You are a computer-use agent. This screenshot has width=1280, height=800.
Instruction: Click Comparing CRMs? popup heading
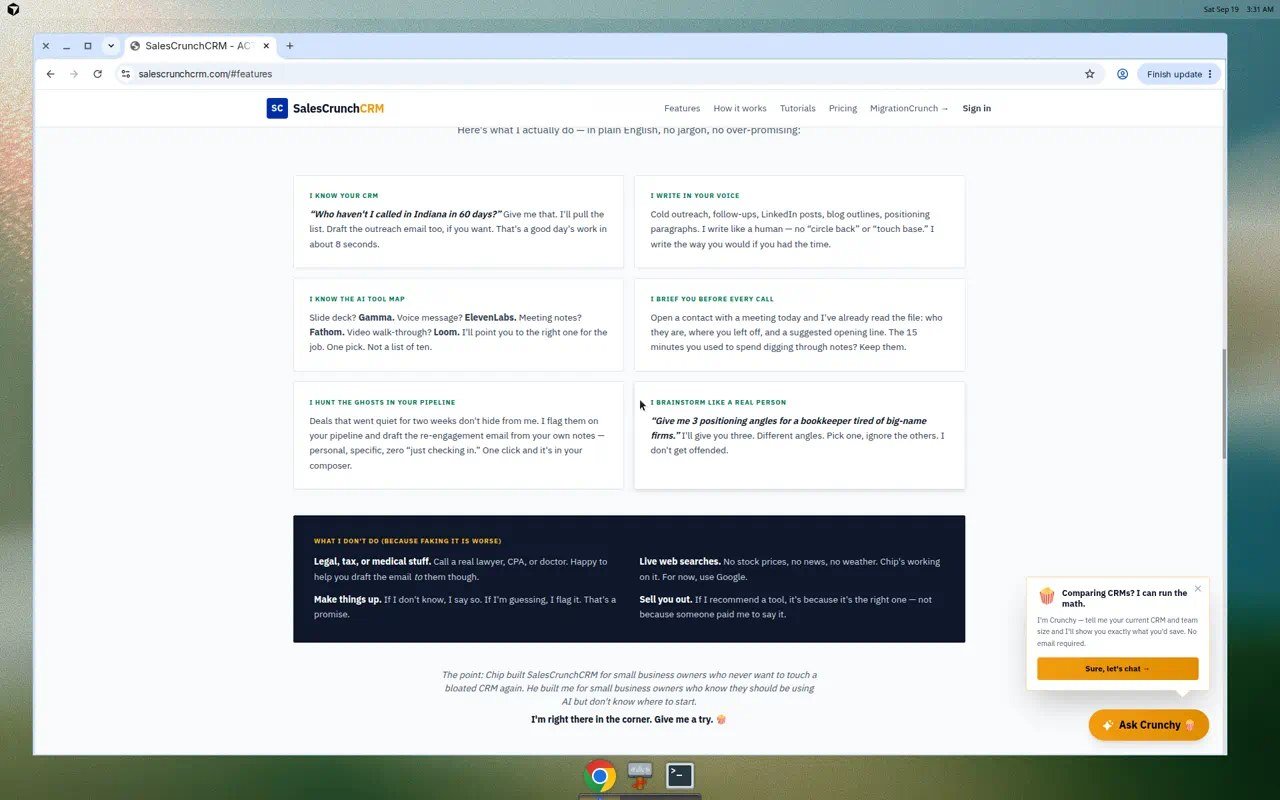click(1125, 598)
